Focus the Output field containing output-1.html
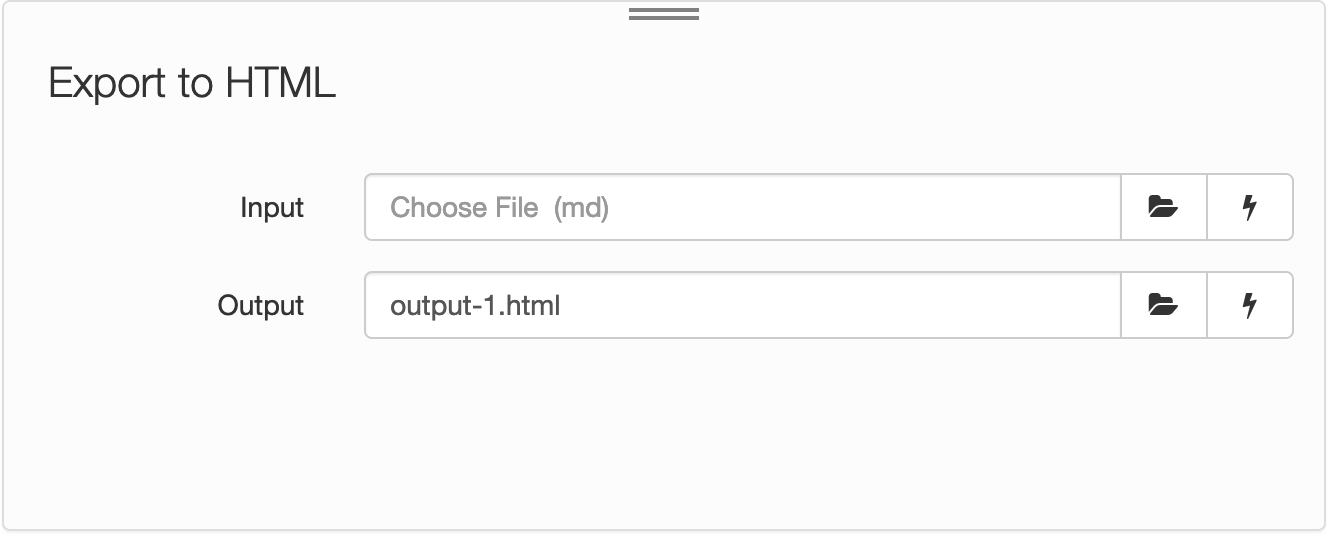This screenshot has height=535, width=1328. coord(742,305)
